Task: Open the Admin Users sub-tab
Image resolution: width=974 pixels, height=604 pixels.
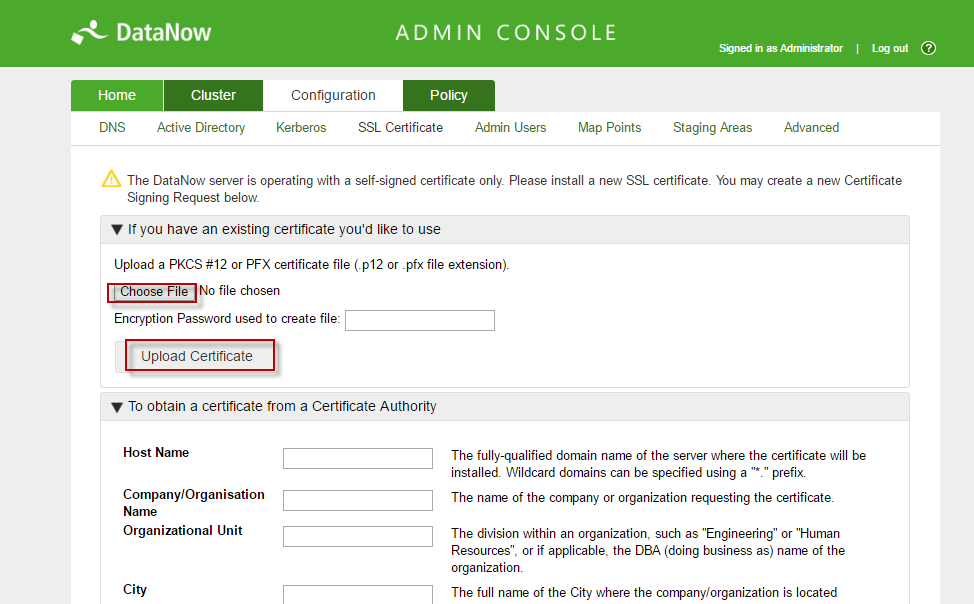Action: click(510, 127)
